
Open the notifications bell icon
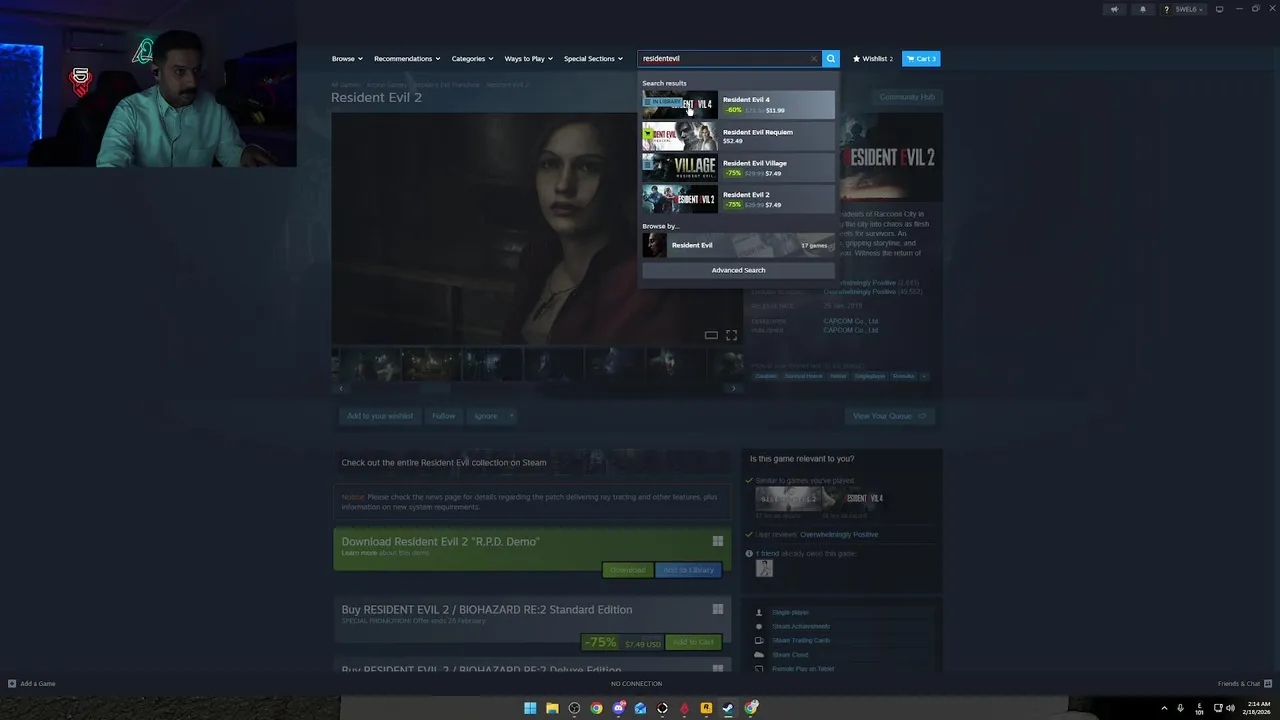coord(1143,9)
